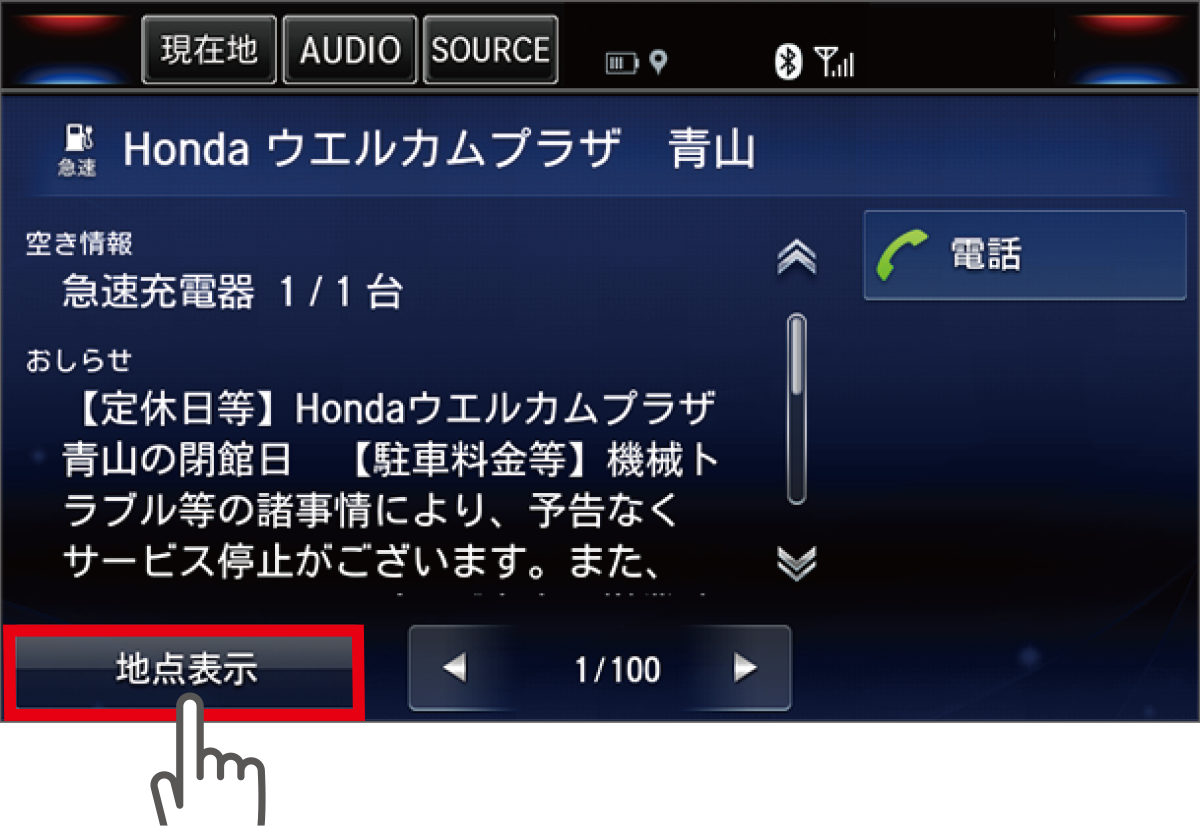
Task: Click the 1/100 page counter
Action: [617, 669]
